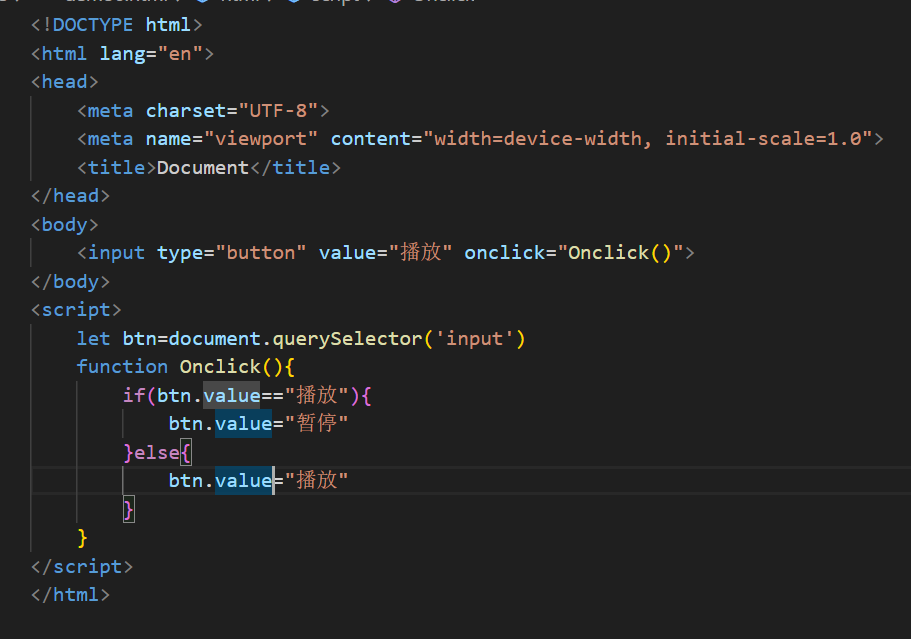Click the if keyword
911x639 pixels.
(x=134, y=396)
